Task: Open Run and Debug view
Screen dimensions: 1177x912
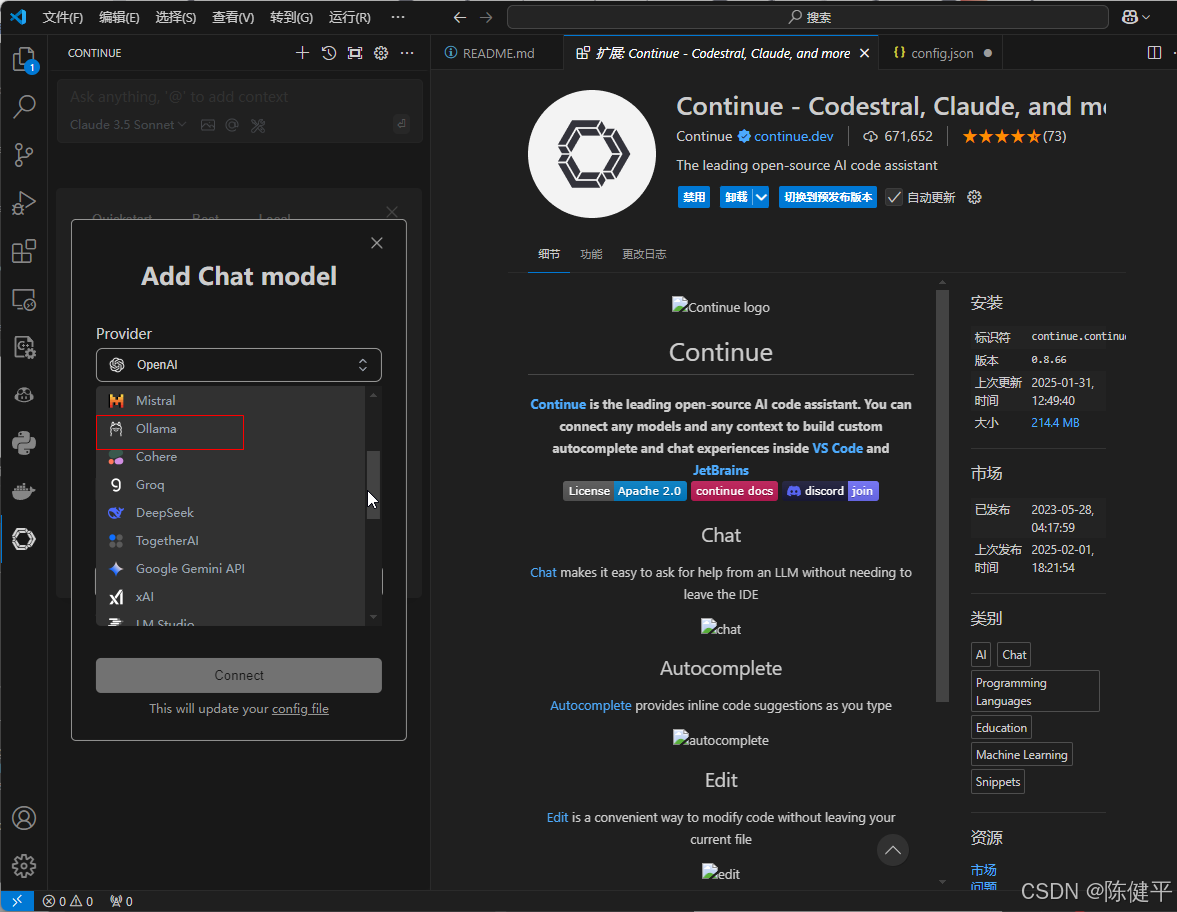Action: tap(24, 203)
